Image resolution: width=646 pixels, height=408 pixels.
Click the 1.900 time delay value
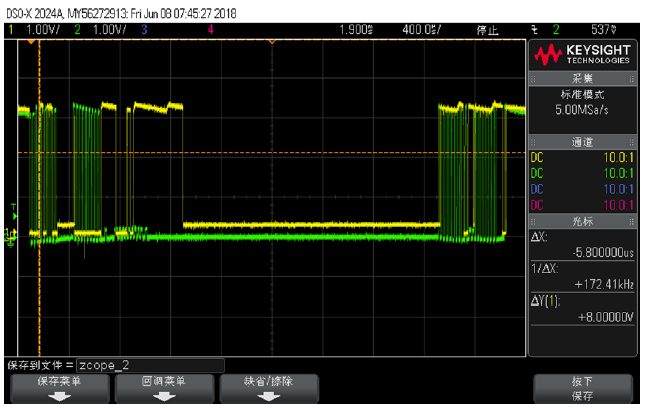point(356,30)
